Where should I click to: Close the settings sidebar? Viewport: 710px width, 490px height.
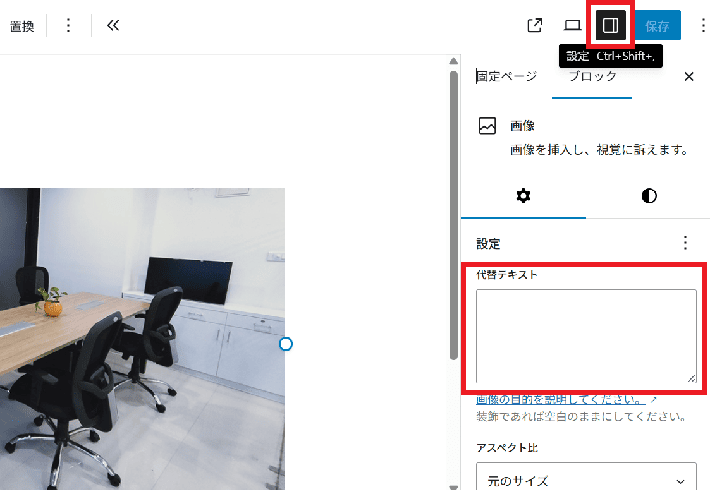point(689,77)
